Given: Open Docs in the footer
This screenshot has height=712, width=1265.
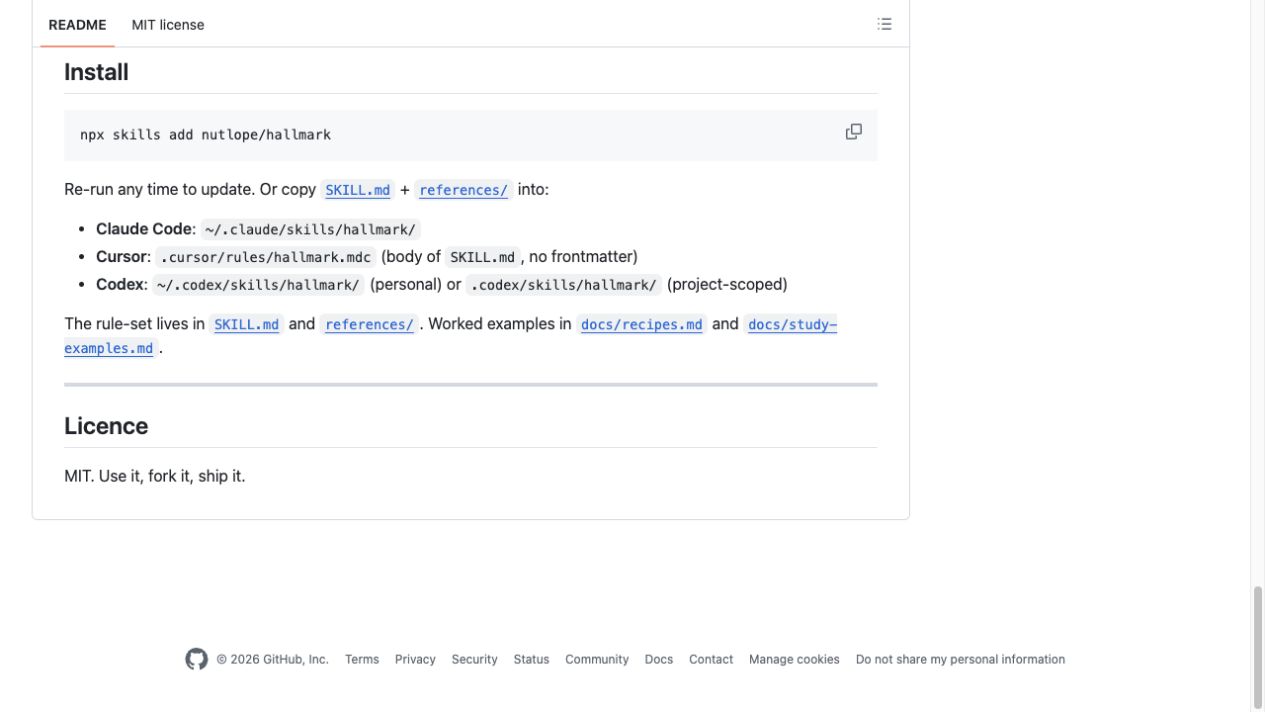Looking at the screenshot, I should 659,660.
